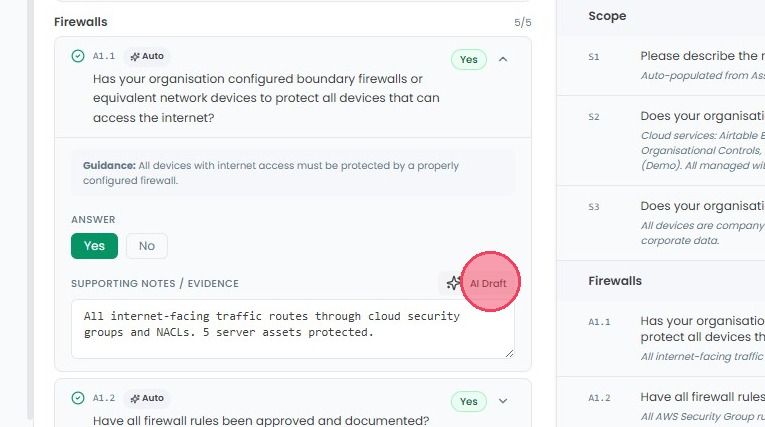Click the A1.1 green checkmark status icon
Image resolution: width=765 pixels, height=427 pixels.
78,56
